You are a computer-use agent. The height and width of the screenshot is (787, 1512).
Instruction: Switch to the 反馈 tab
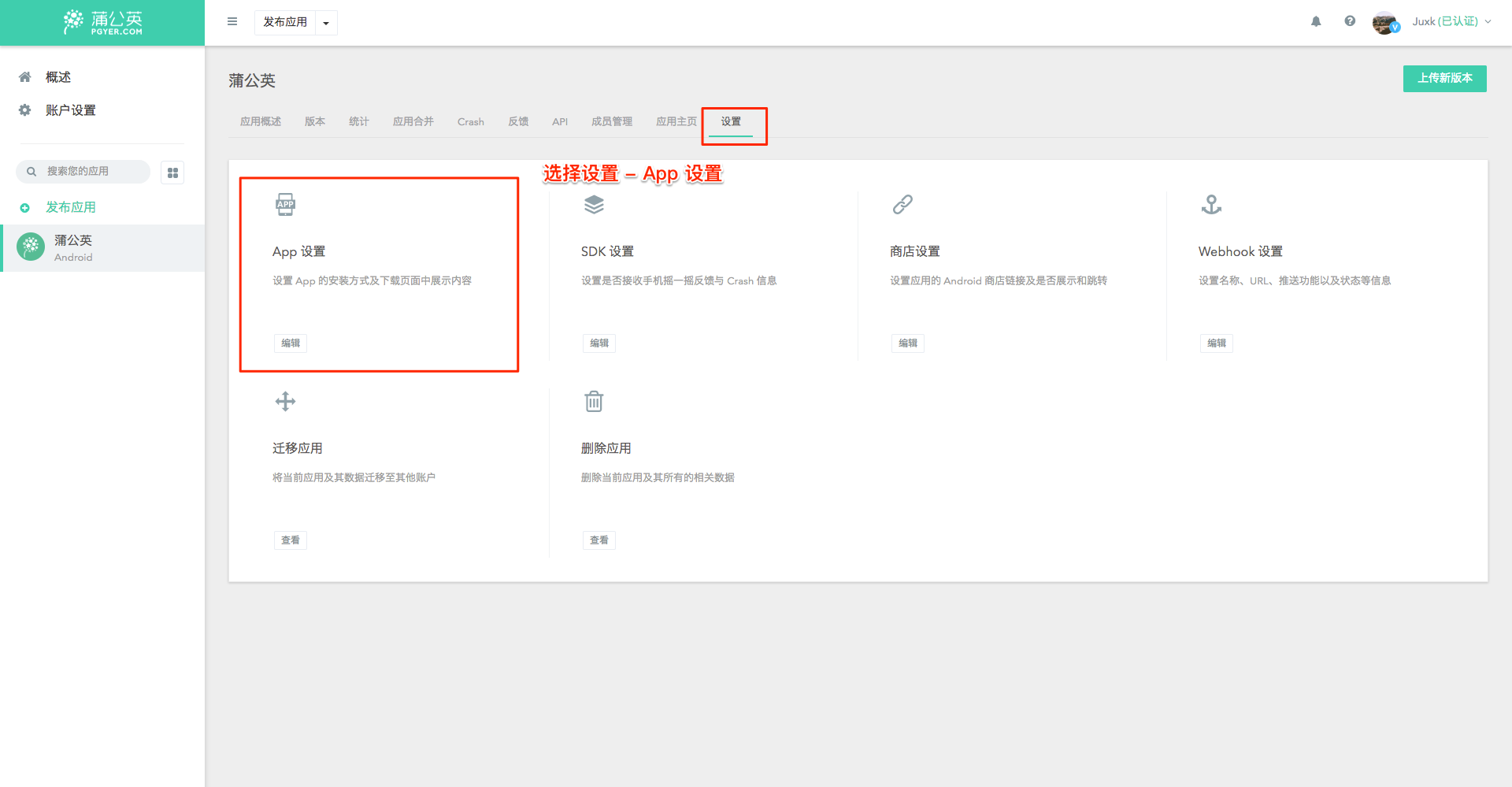pos(518,121)
